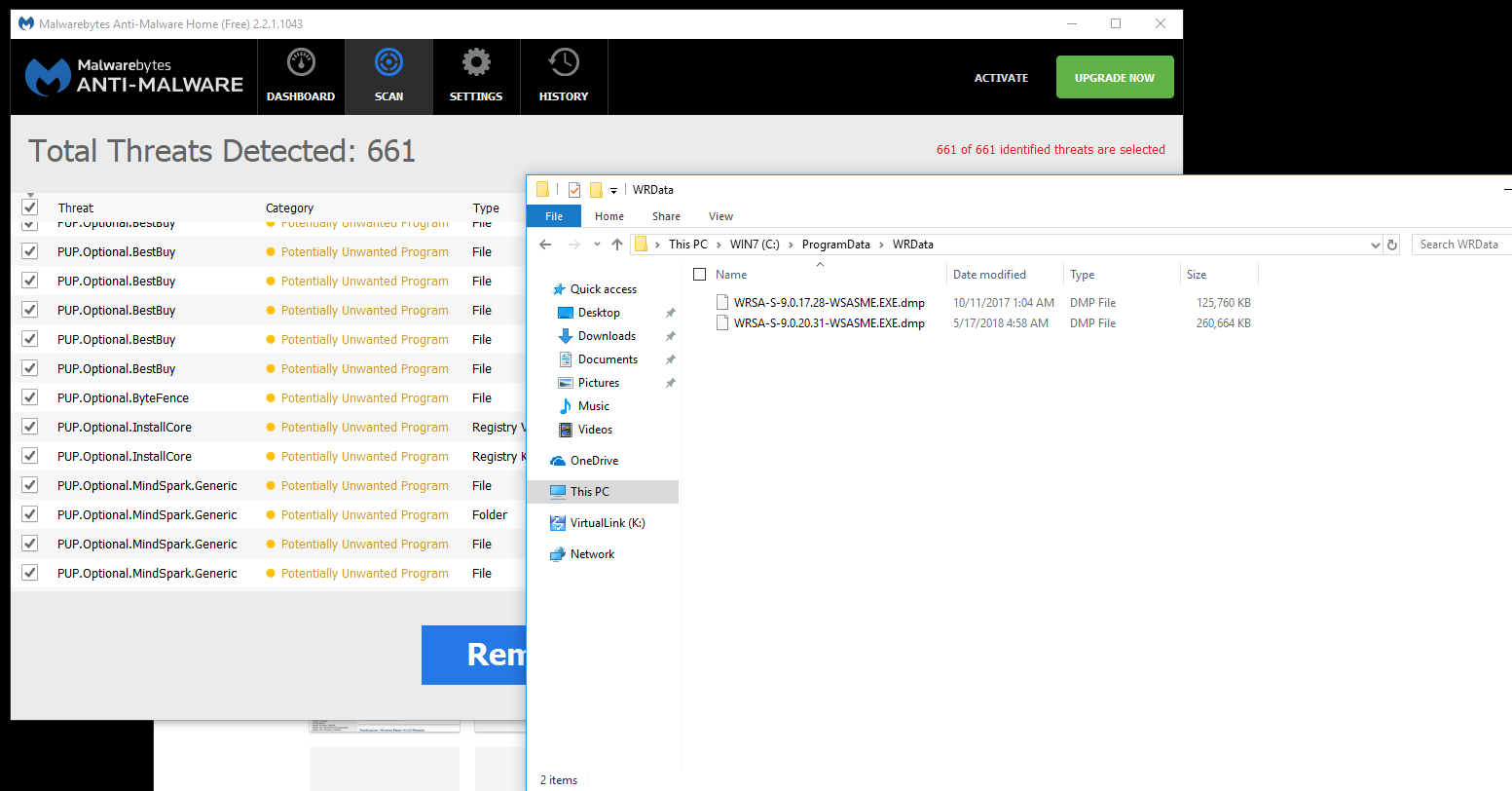Open the Desktop folder in Explorer sidebar

599,313
